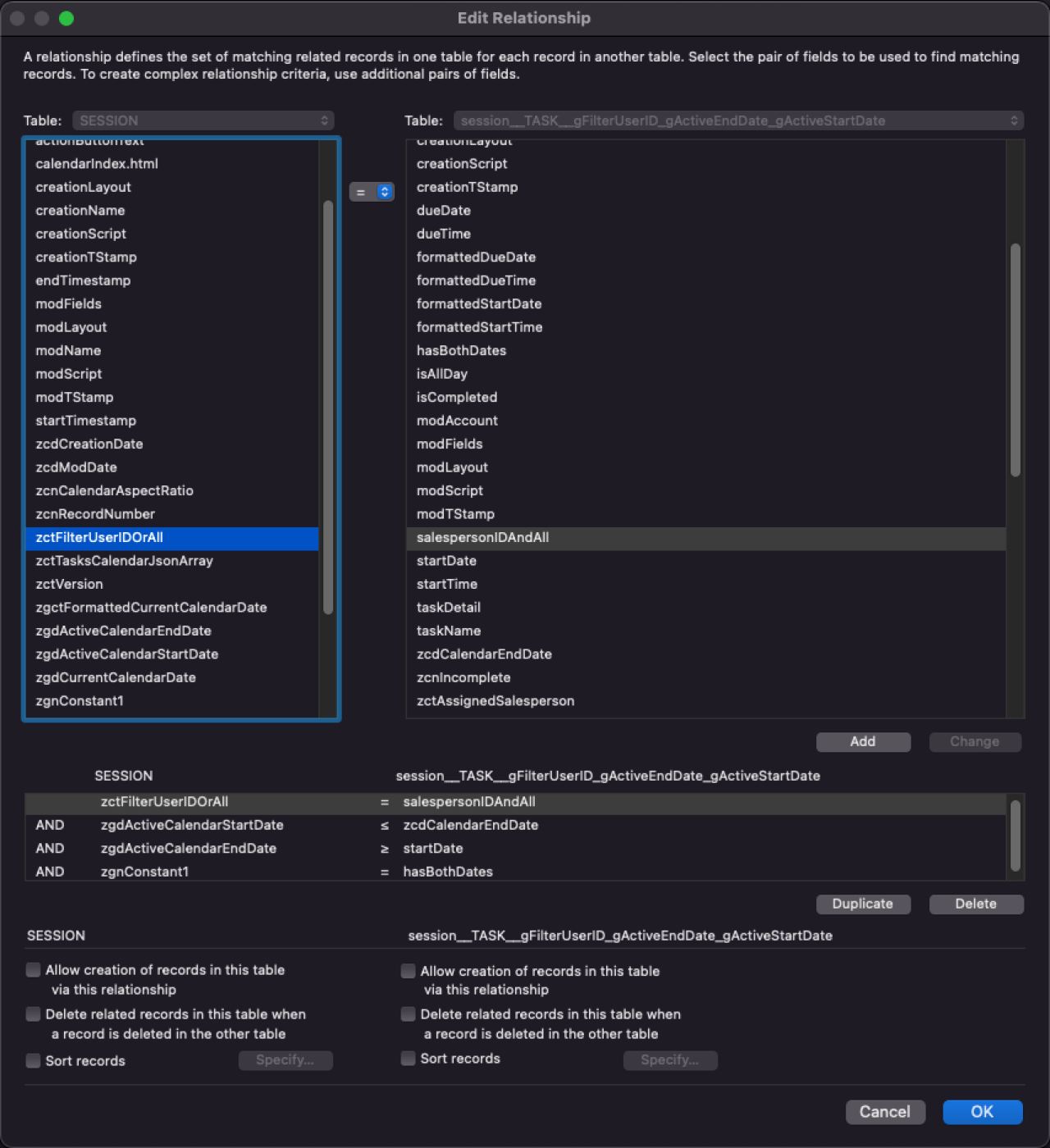The height and width of the screenshot is (1148, 1050).
Task: Select taskDetail field
Action: coord(706,608)
